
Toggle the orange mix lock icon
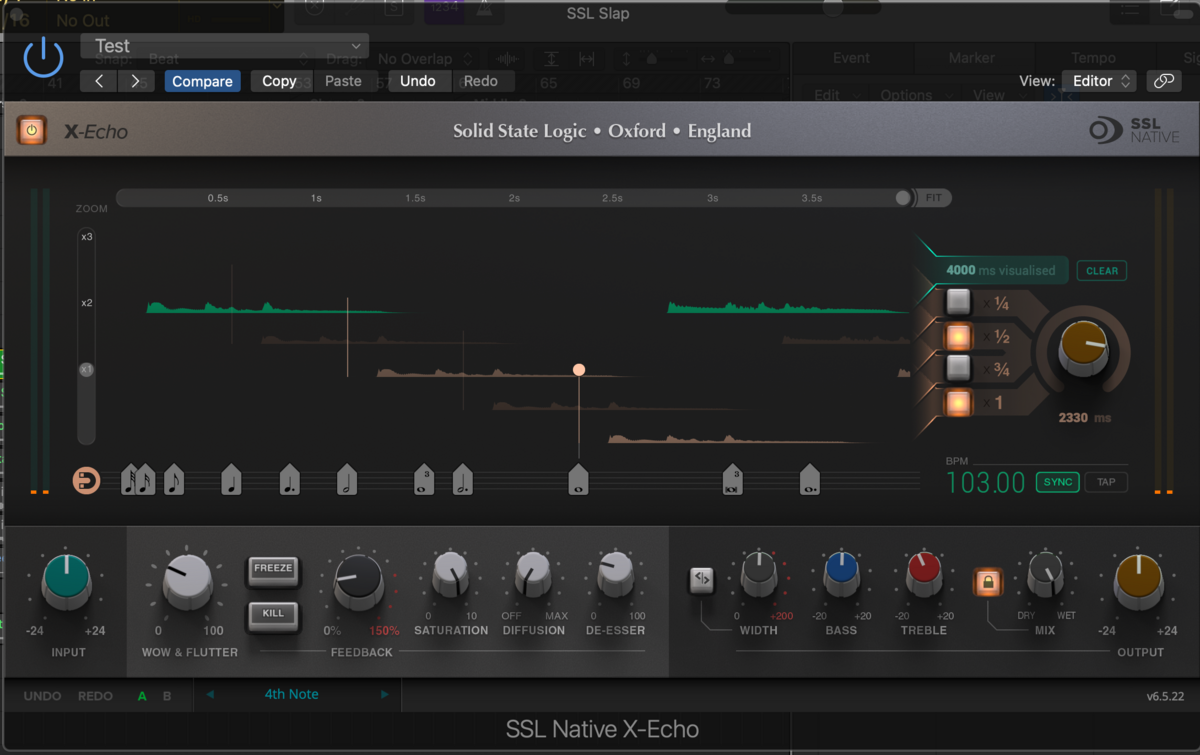pos(988,581)
